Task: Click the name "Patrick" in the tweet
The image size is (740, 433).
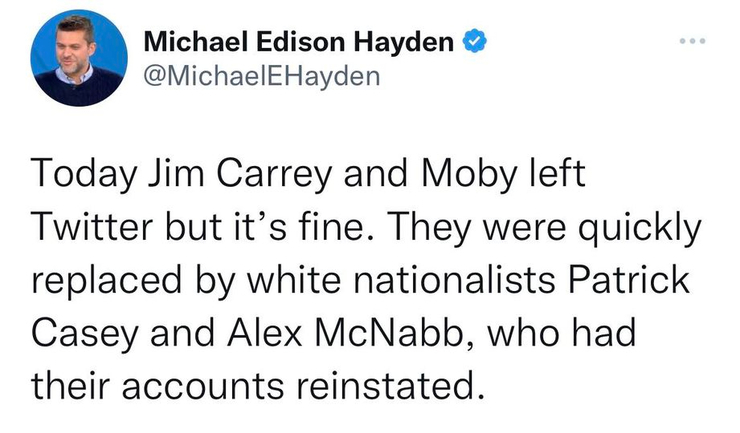Action: (x=629, y=280)
